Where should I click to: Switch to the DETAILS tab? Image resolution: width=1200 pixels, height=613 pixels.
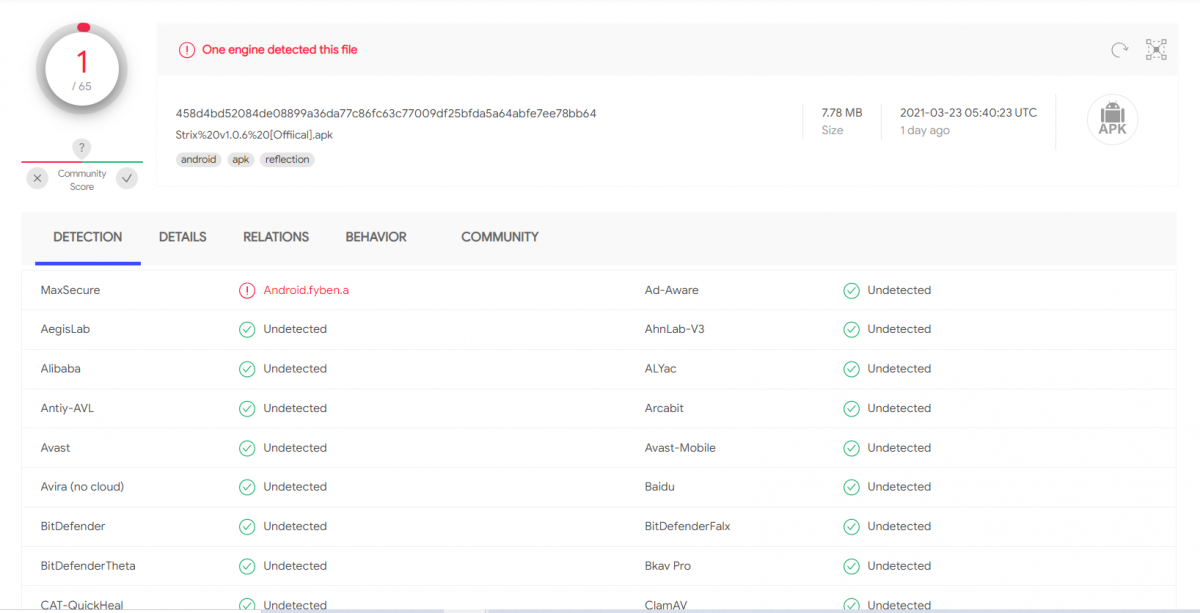click(x=182, y=237)
